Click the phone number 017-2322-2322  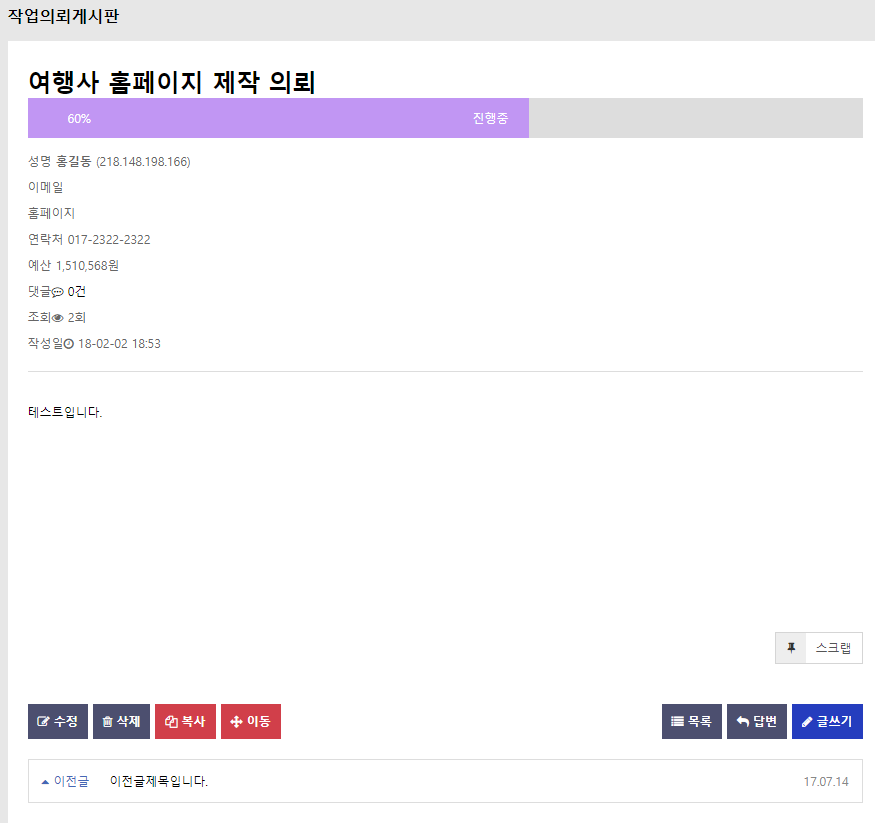click(109, 239)
